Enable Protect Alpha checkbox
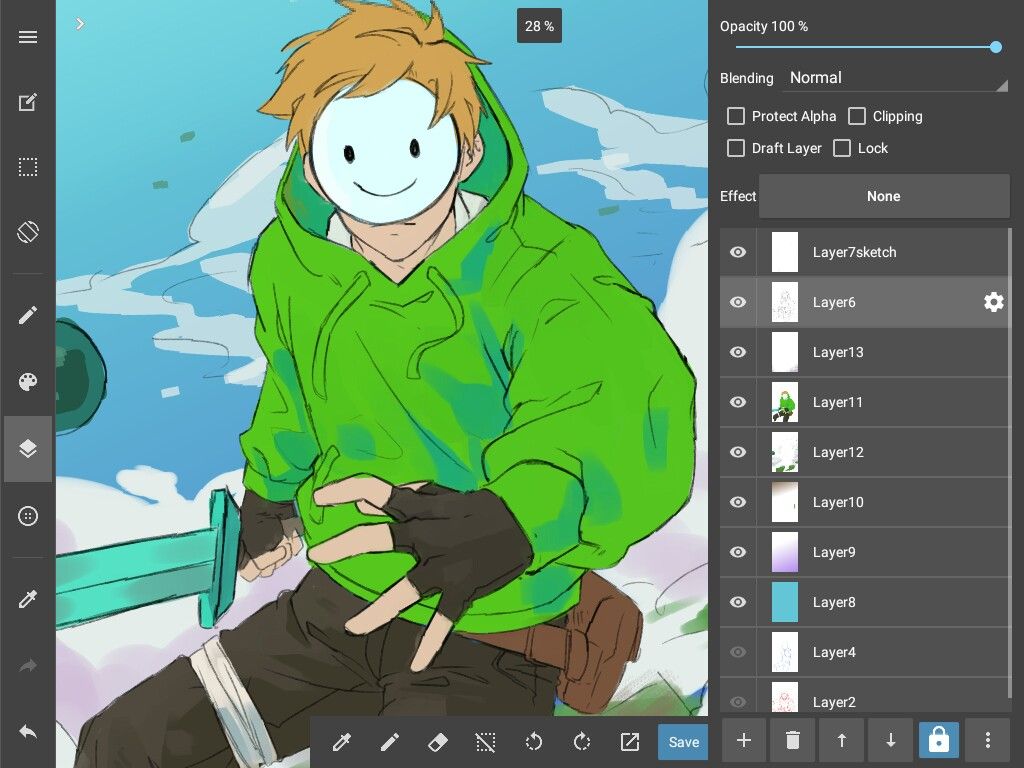 coord(736,116)
